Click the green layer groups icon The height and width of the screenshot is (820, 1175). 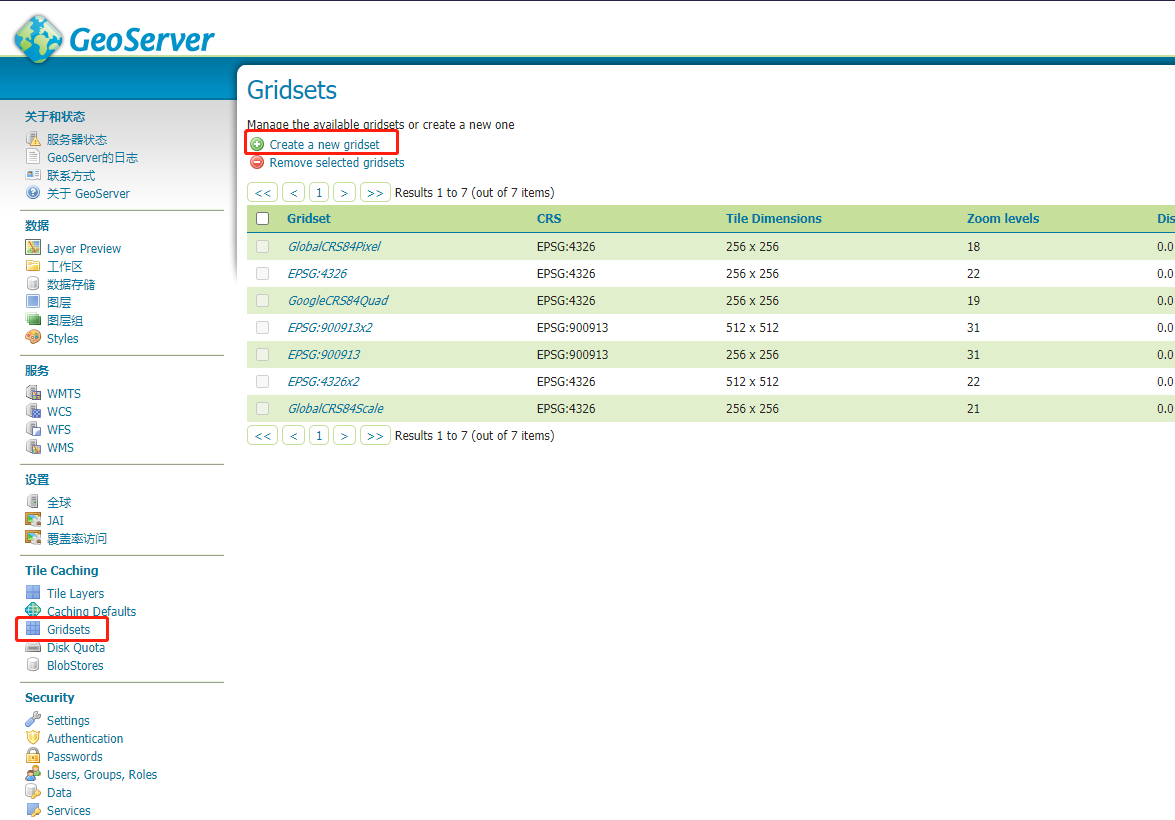click(33, 319)
